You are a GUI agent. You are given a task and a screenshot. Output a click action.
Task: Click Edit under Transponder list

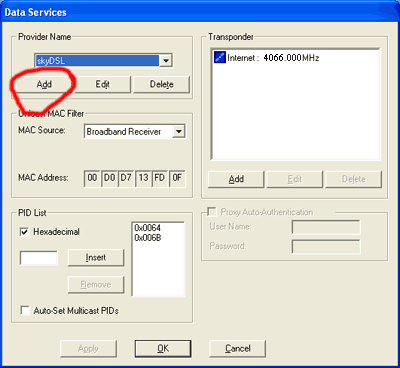coord(295,179)
